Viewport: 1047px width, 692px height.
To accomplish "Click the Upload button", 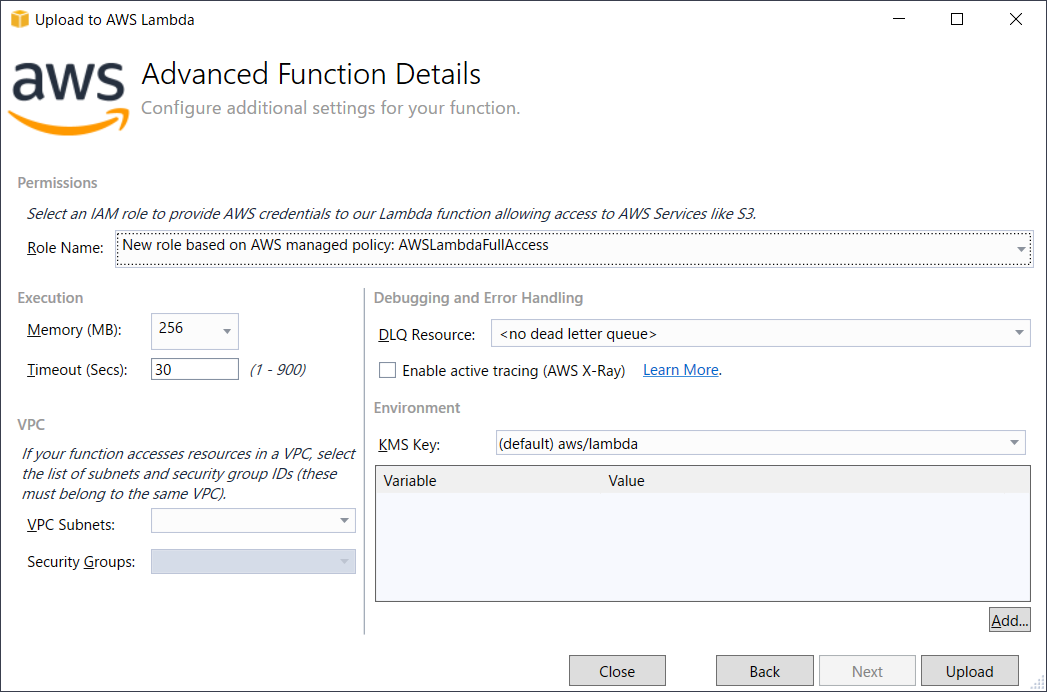I will (970, 671).
